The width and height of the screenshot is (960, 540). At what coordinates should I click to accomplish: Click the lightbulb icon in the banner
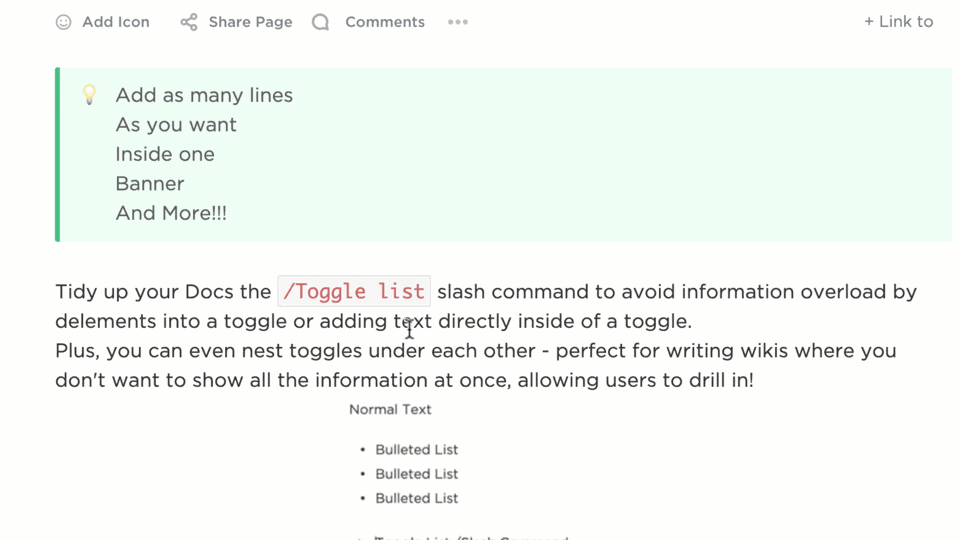point(89,95)
